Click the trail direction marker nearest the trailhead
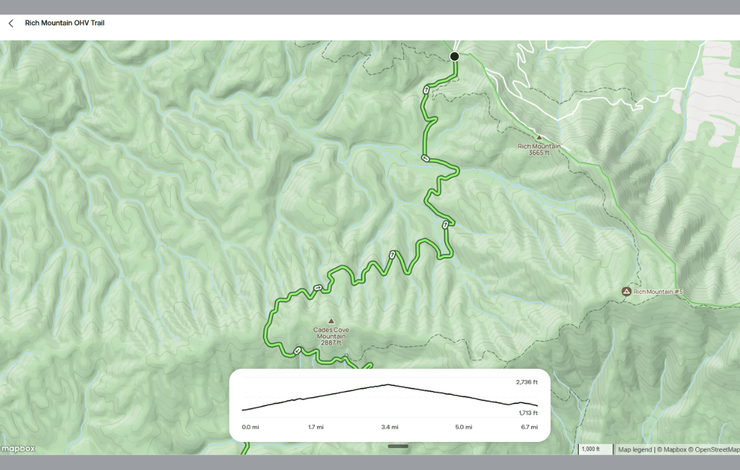740x470 pixels. click(427, 89)
